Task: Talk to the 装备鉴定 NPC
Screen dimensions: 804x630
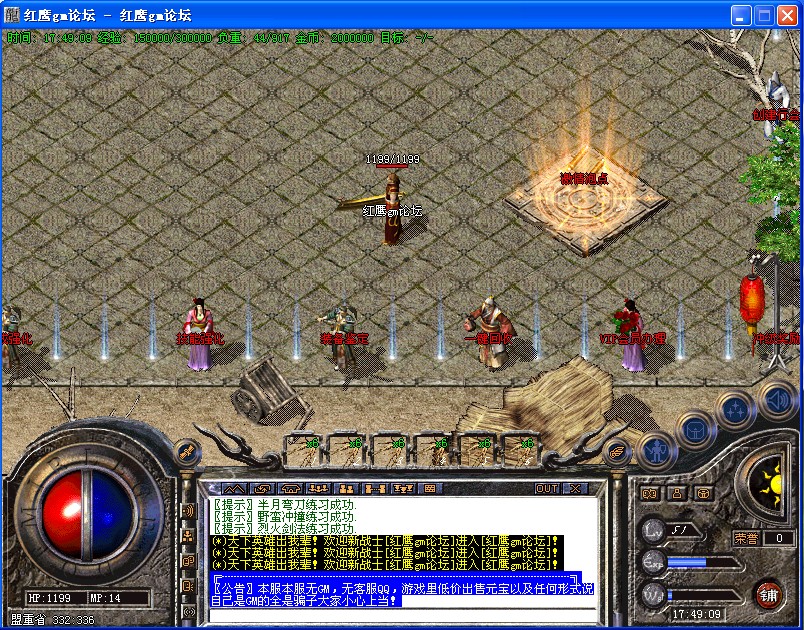Action: (343, 337)
